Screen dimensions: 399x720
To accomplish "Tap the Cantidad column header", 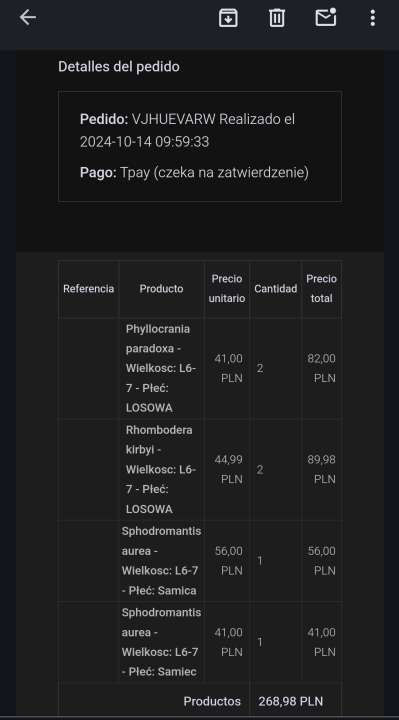I will coord(275,289).
